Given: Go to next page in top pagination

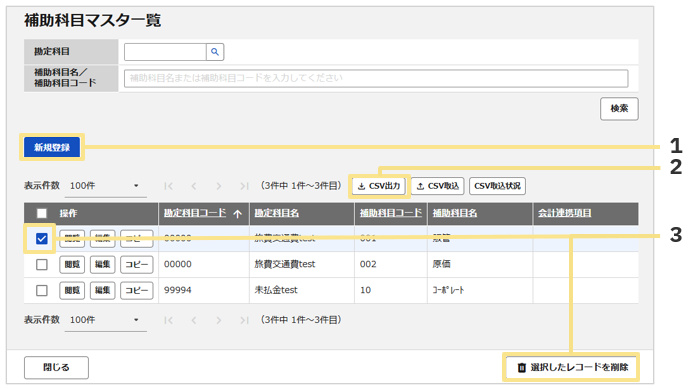Looking at the screenshot, I should click(219, 186).
